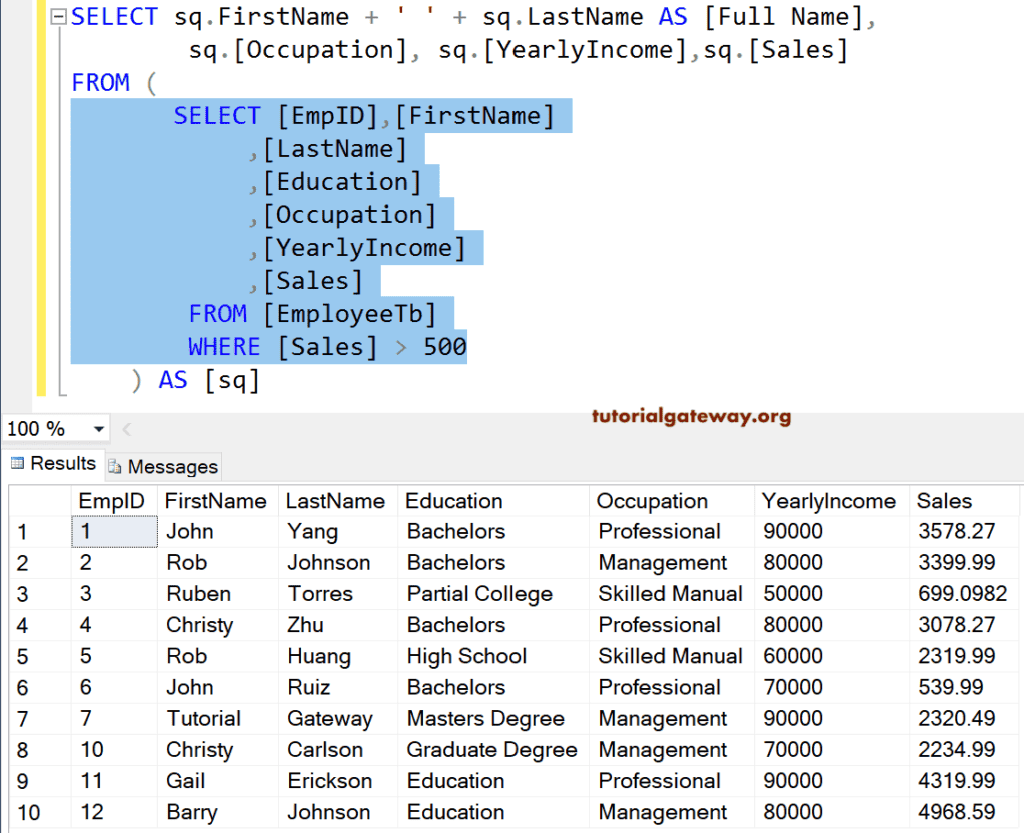Viewport: 1024px width, 833px height.
Task: Open the 100% zoom level dropdown
Action: tap(98, 427)
